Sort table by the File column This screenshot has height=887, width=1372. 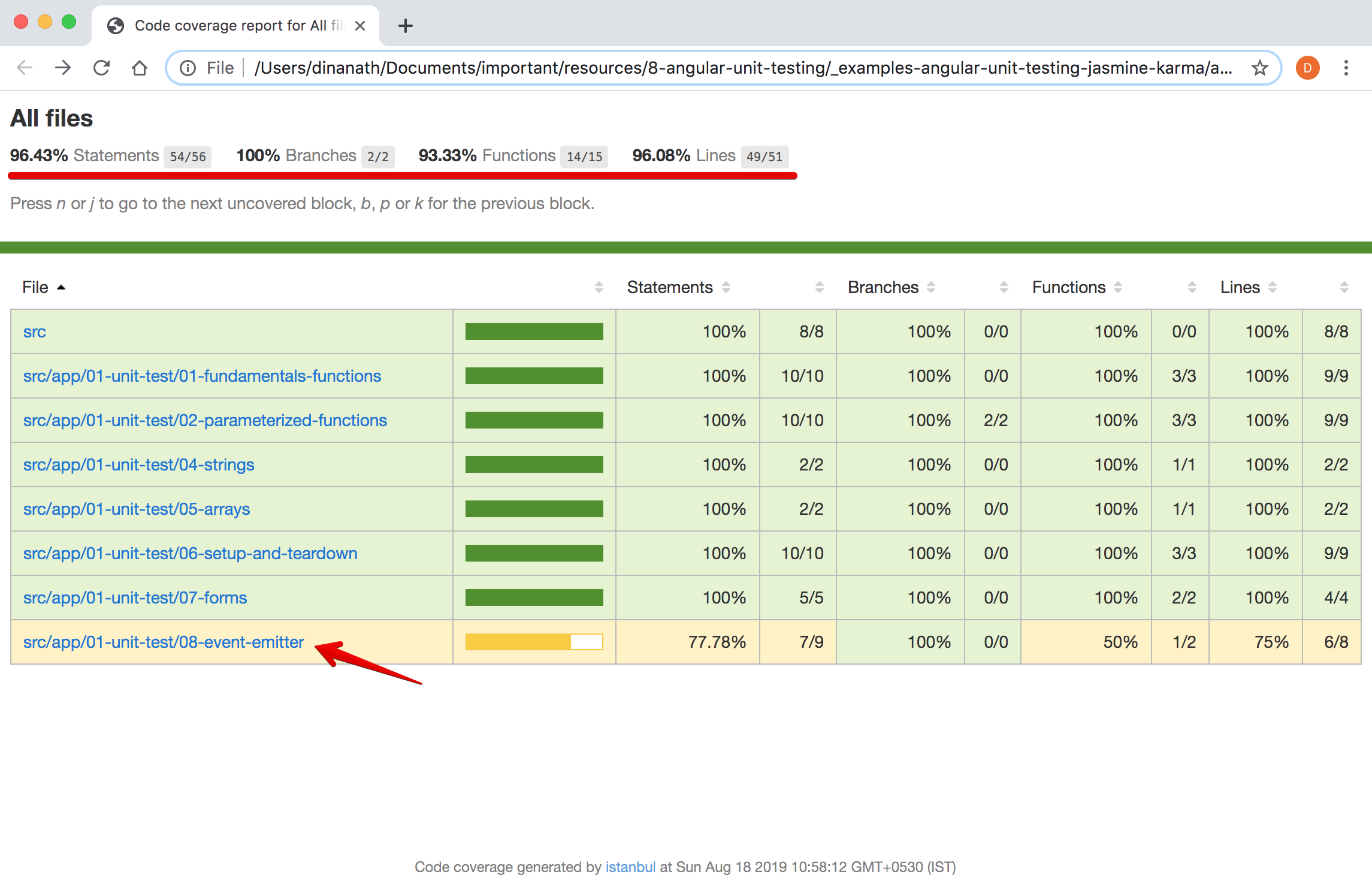[x=36, y=287]
